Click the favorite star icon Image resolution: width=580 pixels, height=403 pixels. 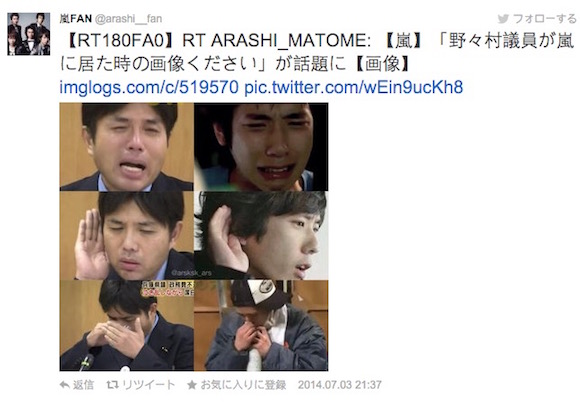pyautogui.click(x=192, y=385)
